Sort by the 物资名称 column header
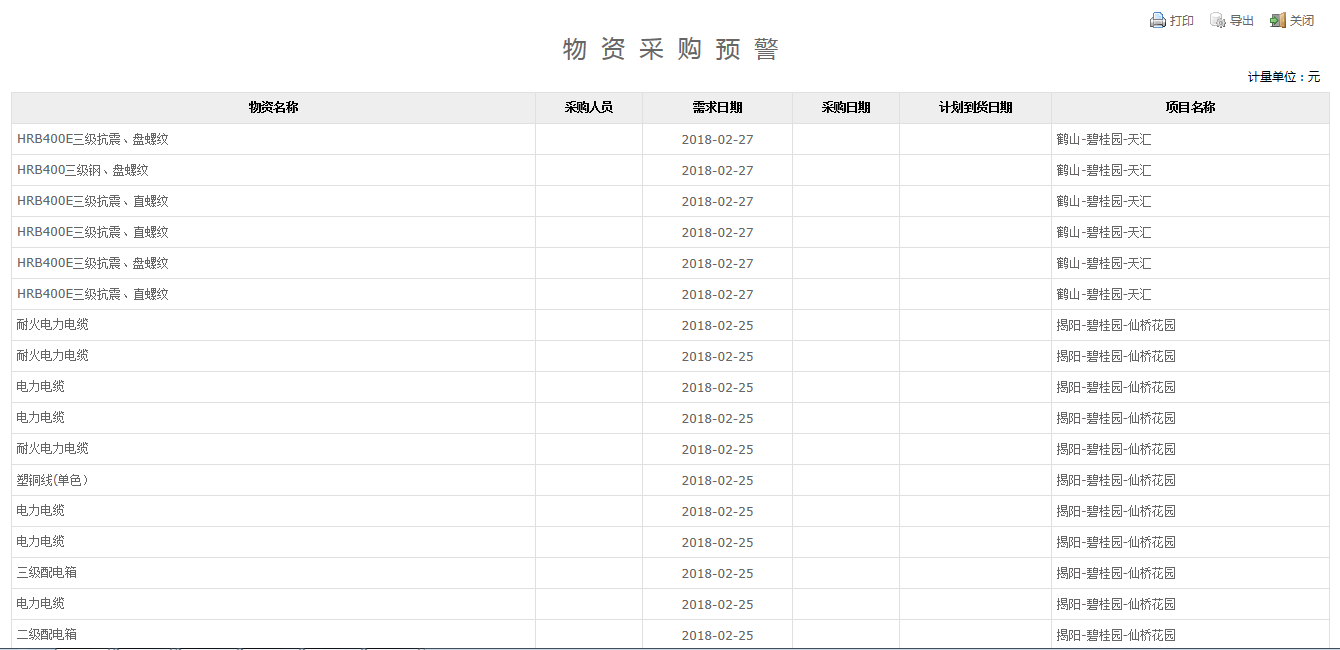Screen dimensions: 1340x650 [x=273, y=108]
